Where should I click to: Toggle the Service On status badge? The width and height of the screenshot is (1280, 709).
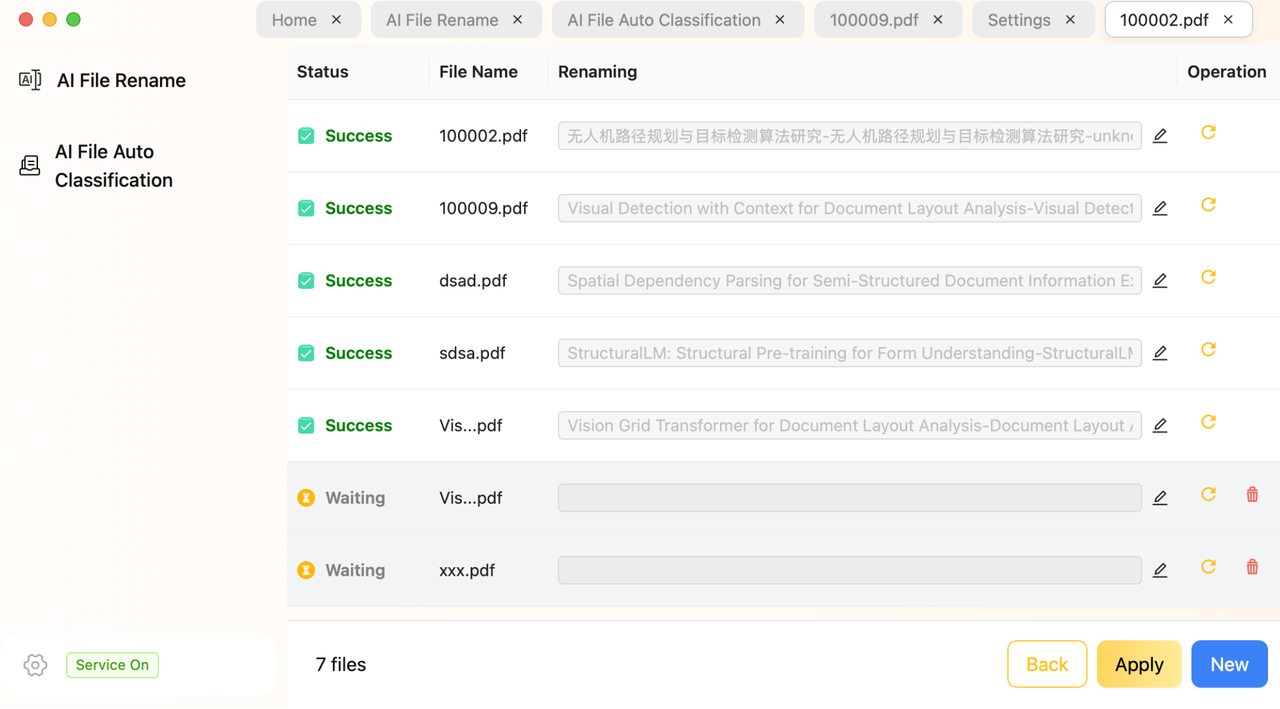(112, 665)
